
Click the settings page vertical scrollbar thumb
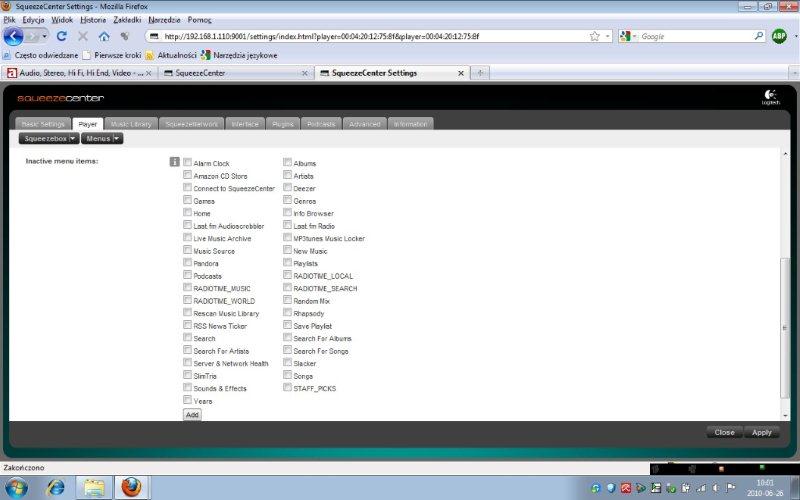[x=785, y=328]
